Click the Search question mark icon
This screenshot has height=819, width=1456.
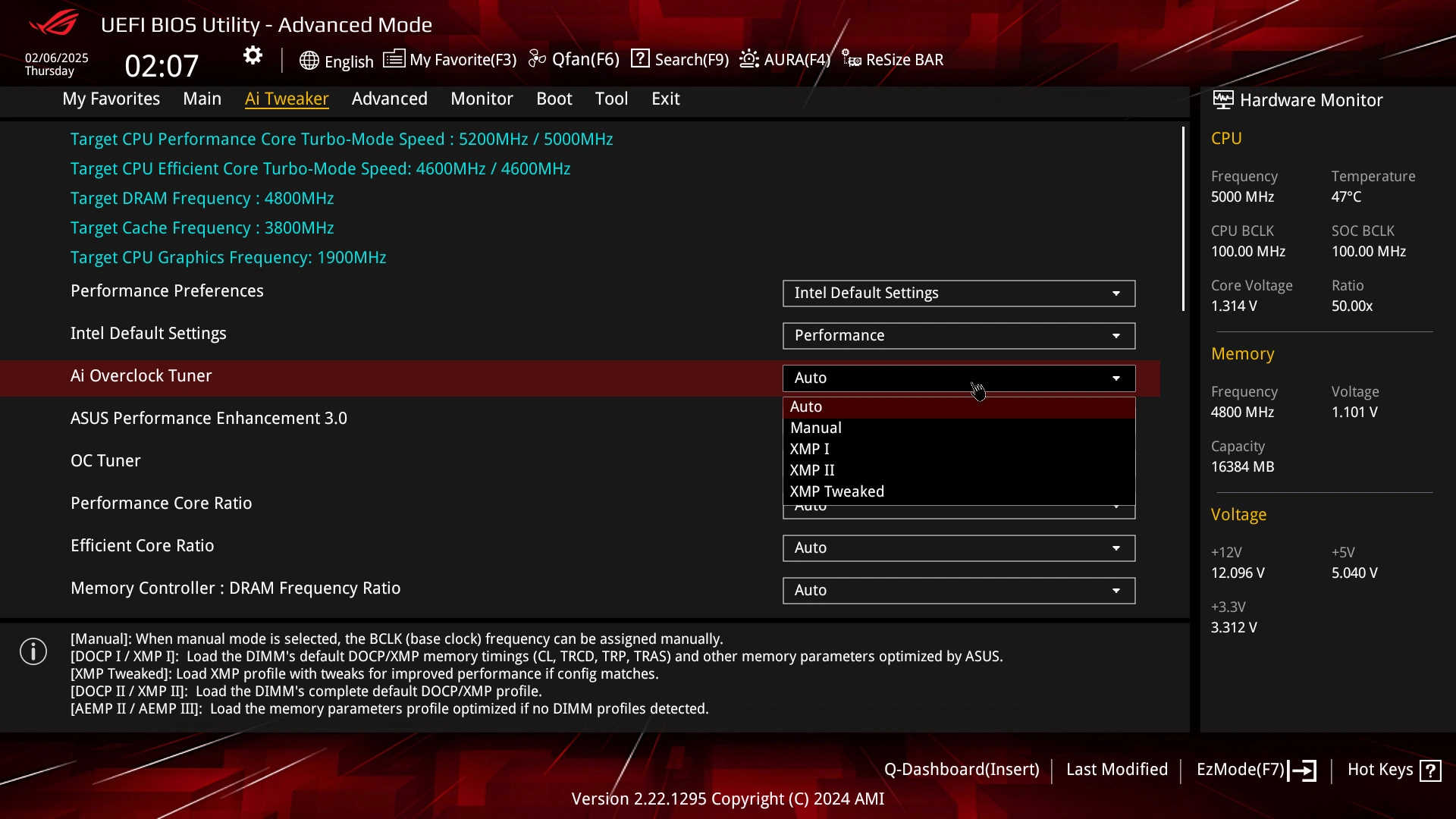coord(640,58)
